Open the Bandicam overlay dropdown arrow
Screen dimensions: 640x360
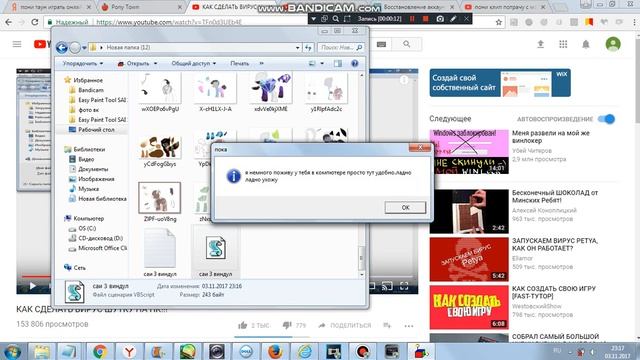pos(313,19)
